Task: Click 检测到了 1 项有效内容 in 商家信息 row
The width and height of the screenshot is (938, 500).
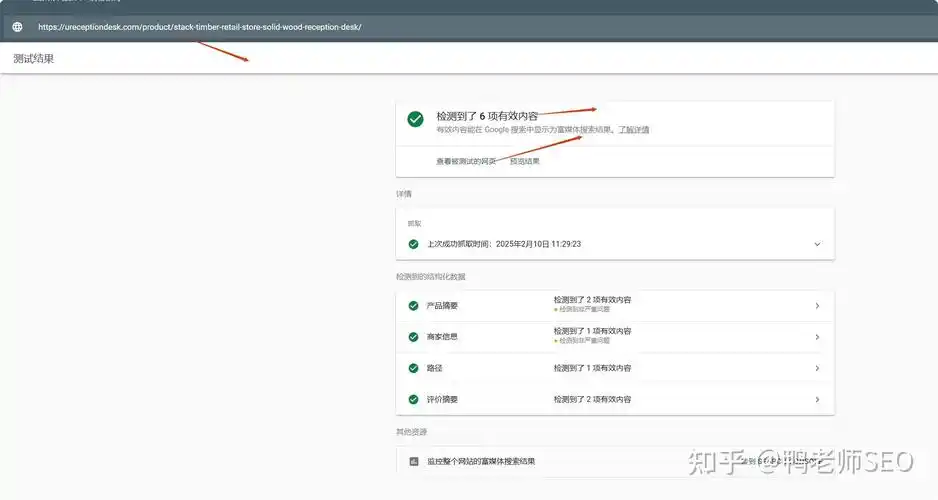Action: 592,331
